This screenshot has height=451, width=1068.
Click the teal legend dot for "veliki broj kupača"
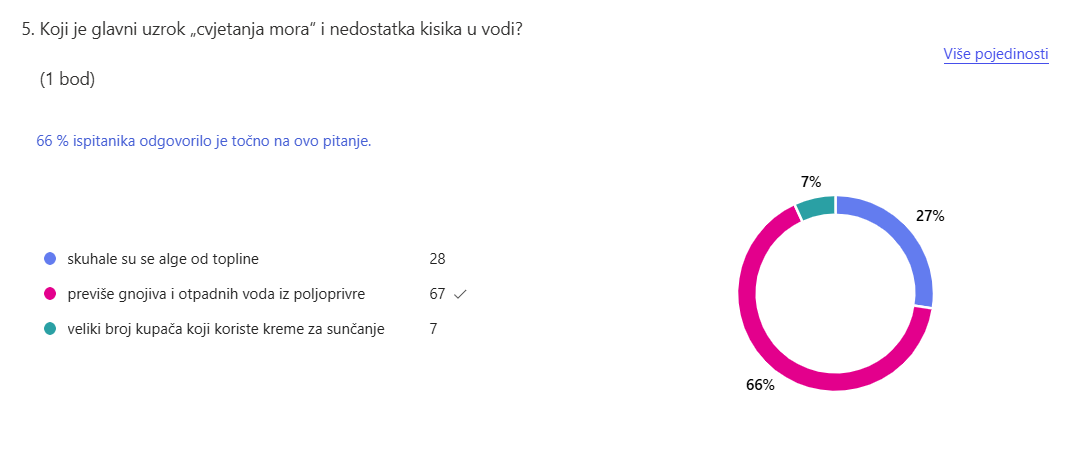tap(50, 329)
